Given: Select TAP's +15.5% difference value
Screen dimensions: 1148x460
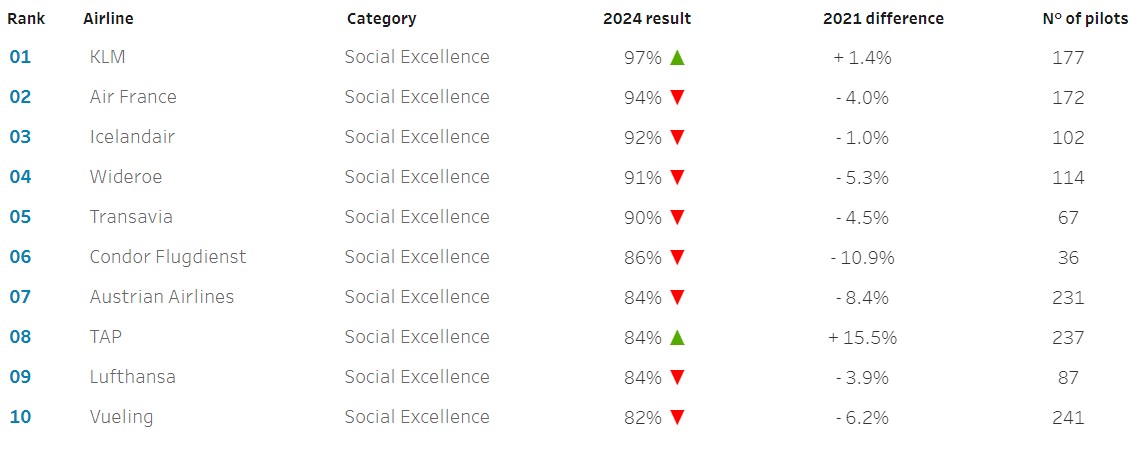Looking at the screenshot, I should point(862,337).
